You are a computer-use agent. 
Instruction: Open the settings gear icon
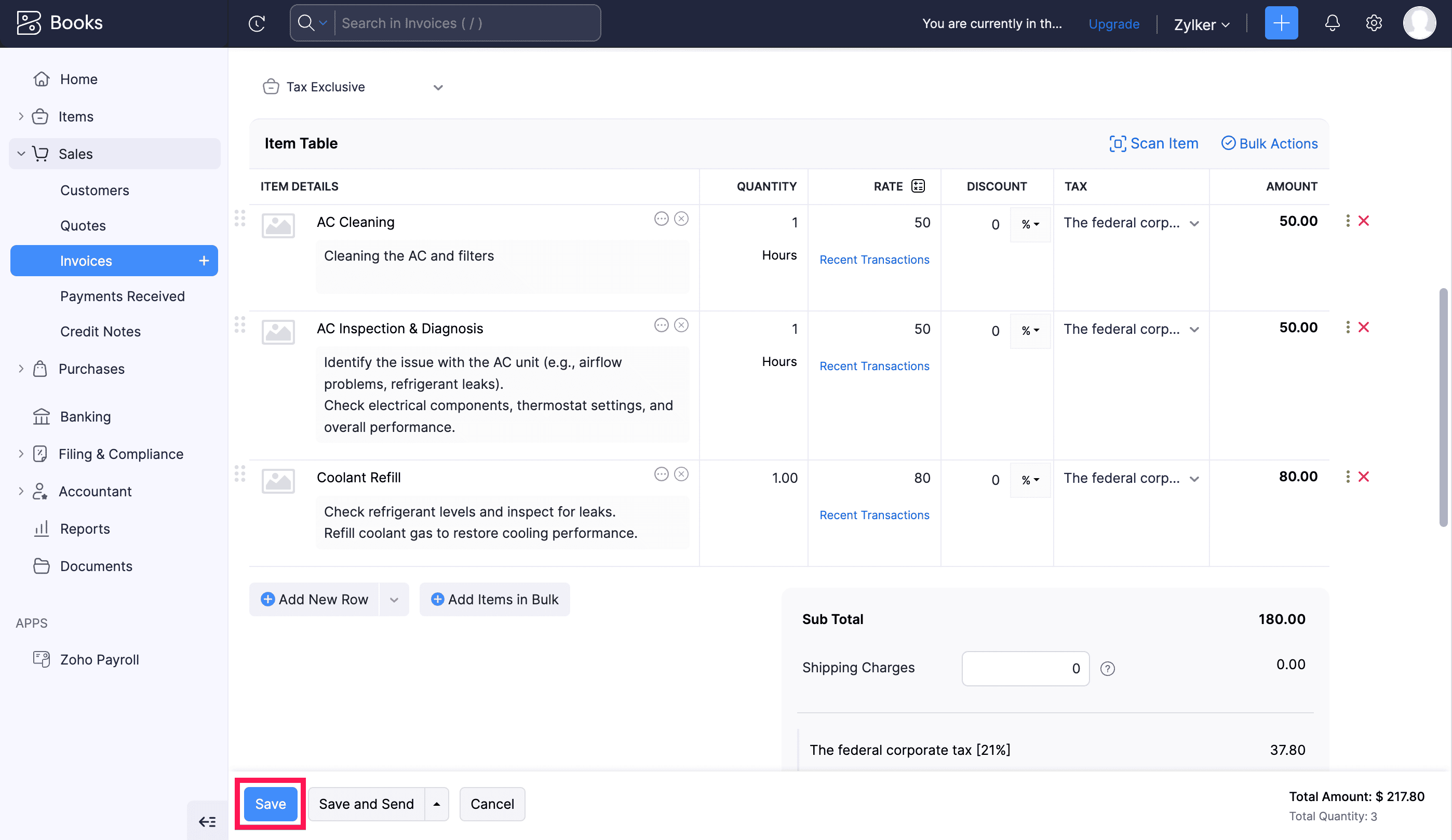point(1374,23)
